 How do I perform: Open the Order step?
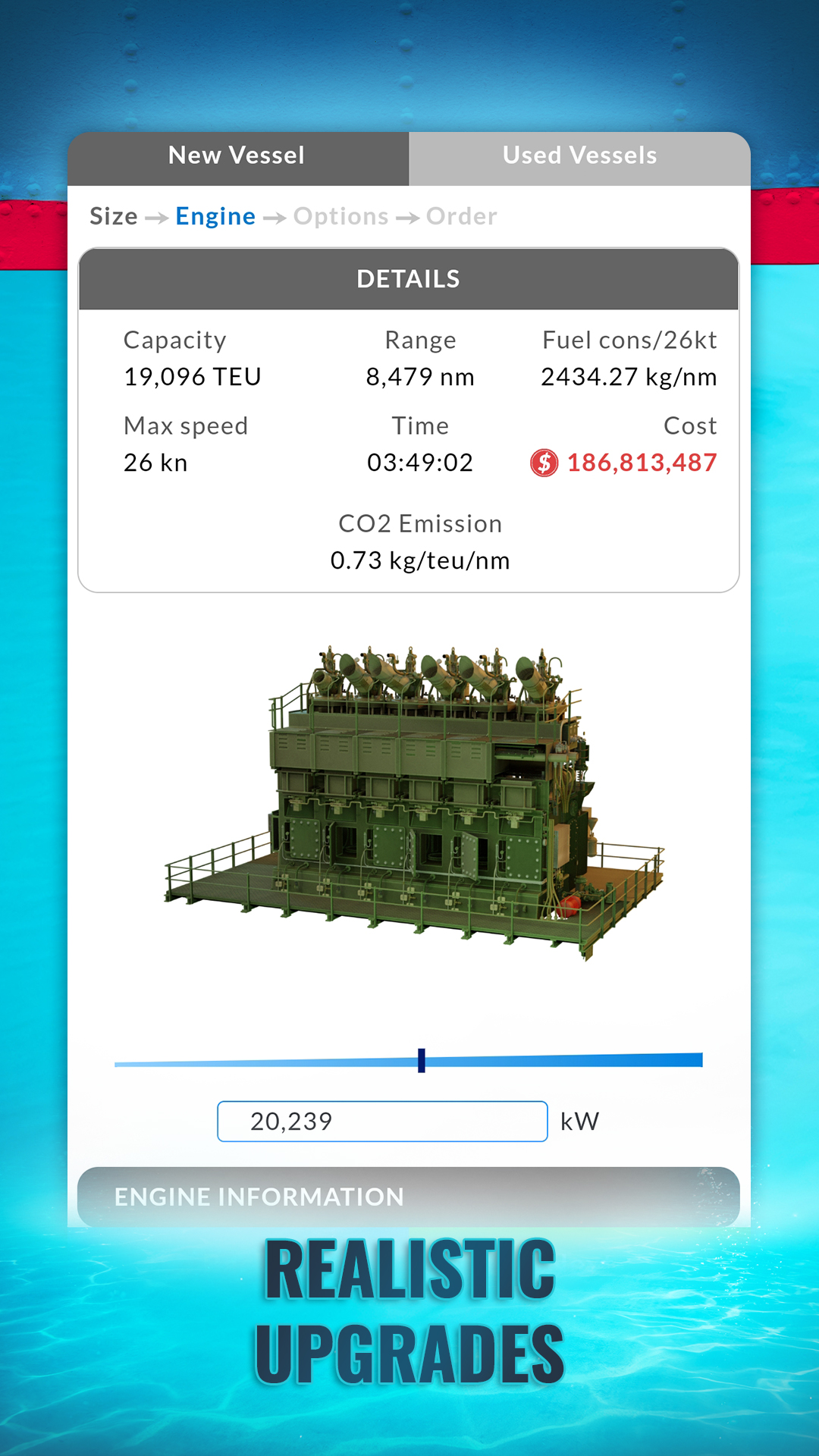point(461,217)
